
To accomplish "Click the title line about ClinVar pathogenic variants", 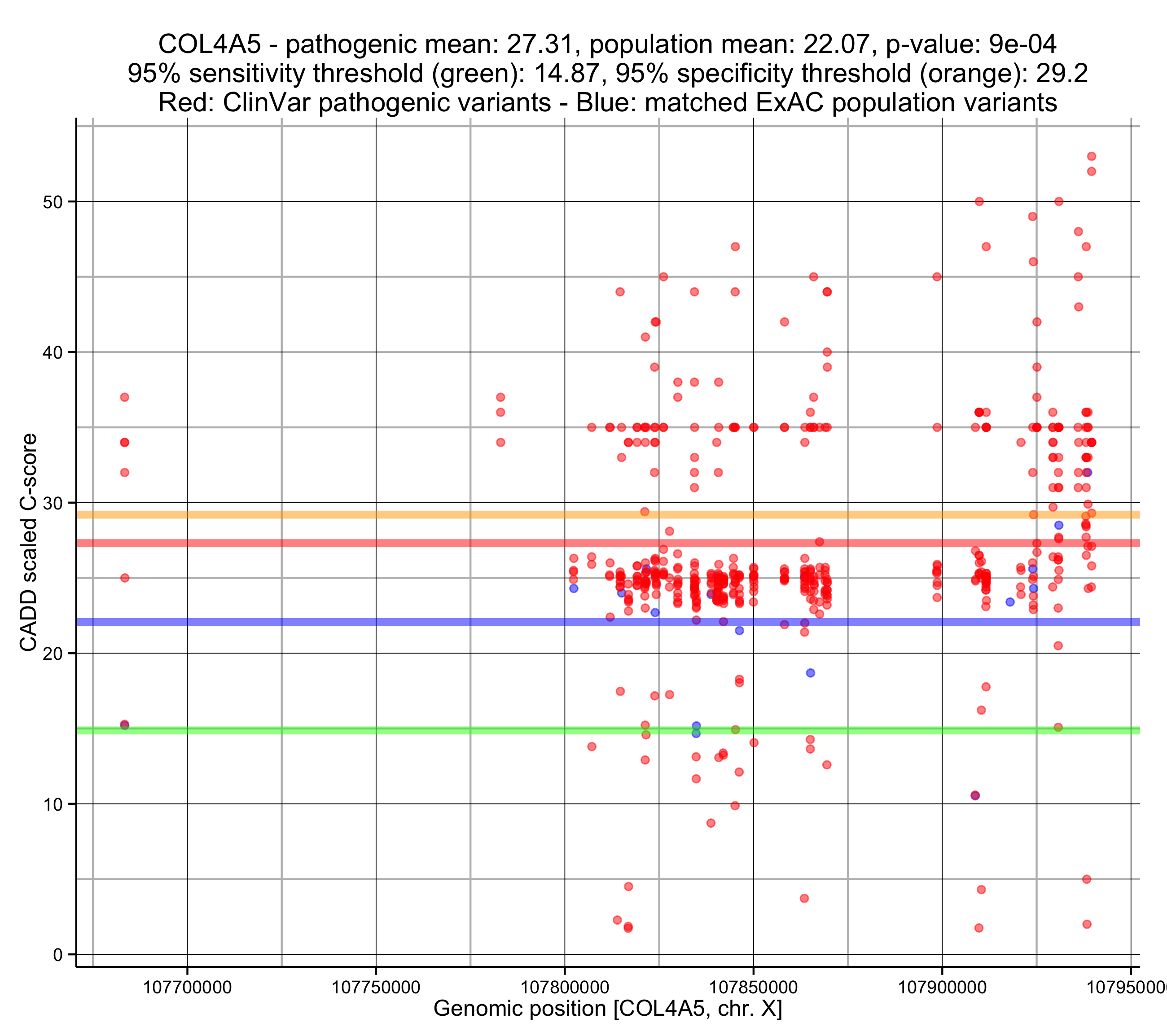I will tap(607, 103).
